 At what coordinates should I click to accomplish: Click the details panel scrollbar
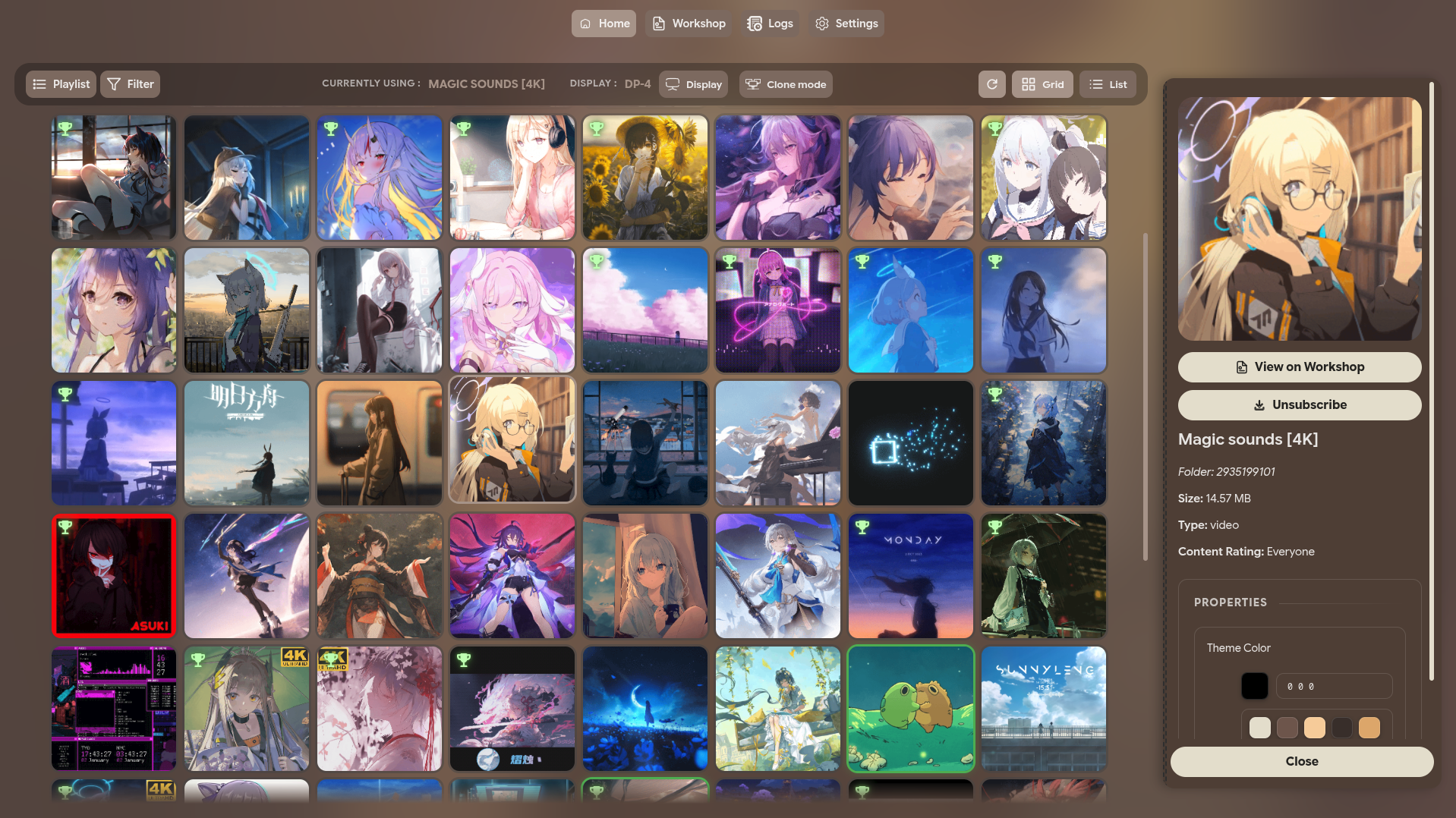click(1432, 382)
